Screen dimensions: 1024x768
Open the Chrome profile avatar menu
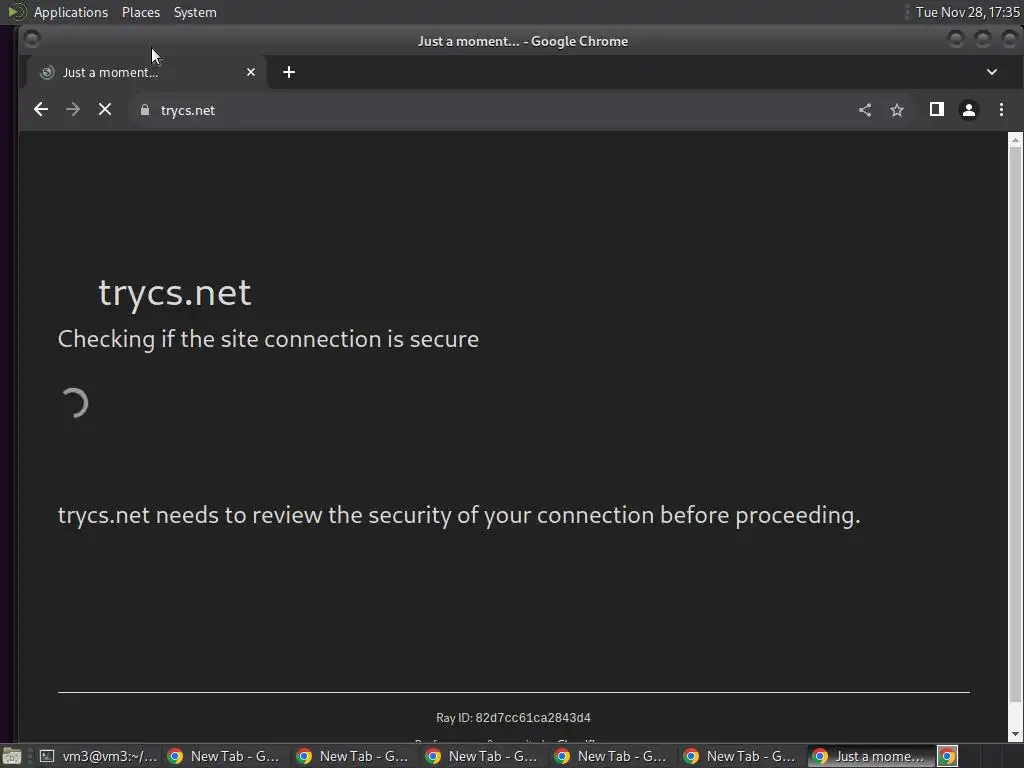(968, 110)
